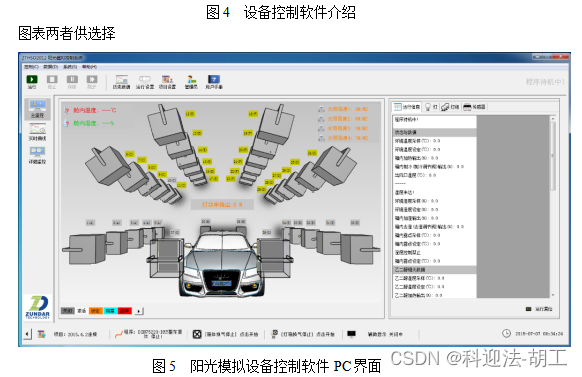Click the info panel scrollbar up arrow
The image size is (582, 377).
tap(553, 119)
